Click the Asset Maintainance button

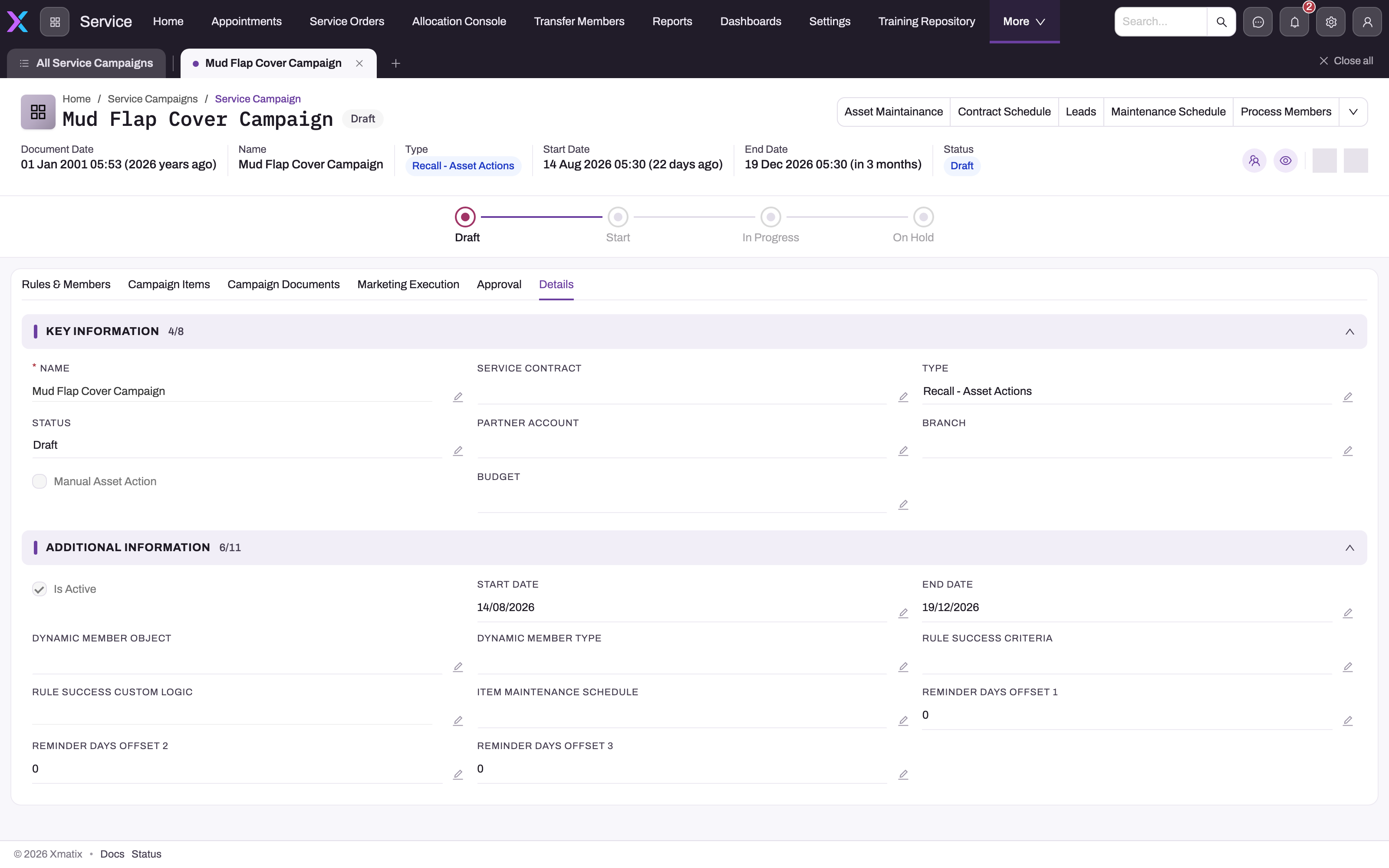click(893, 112)
